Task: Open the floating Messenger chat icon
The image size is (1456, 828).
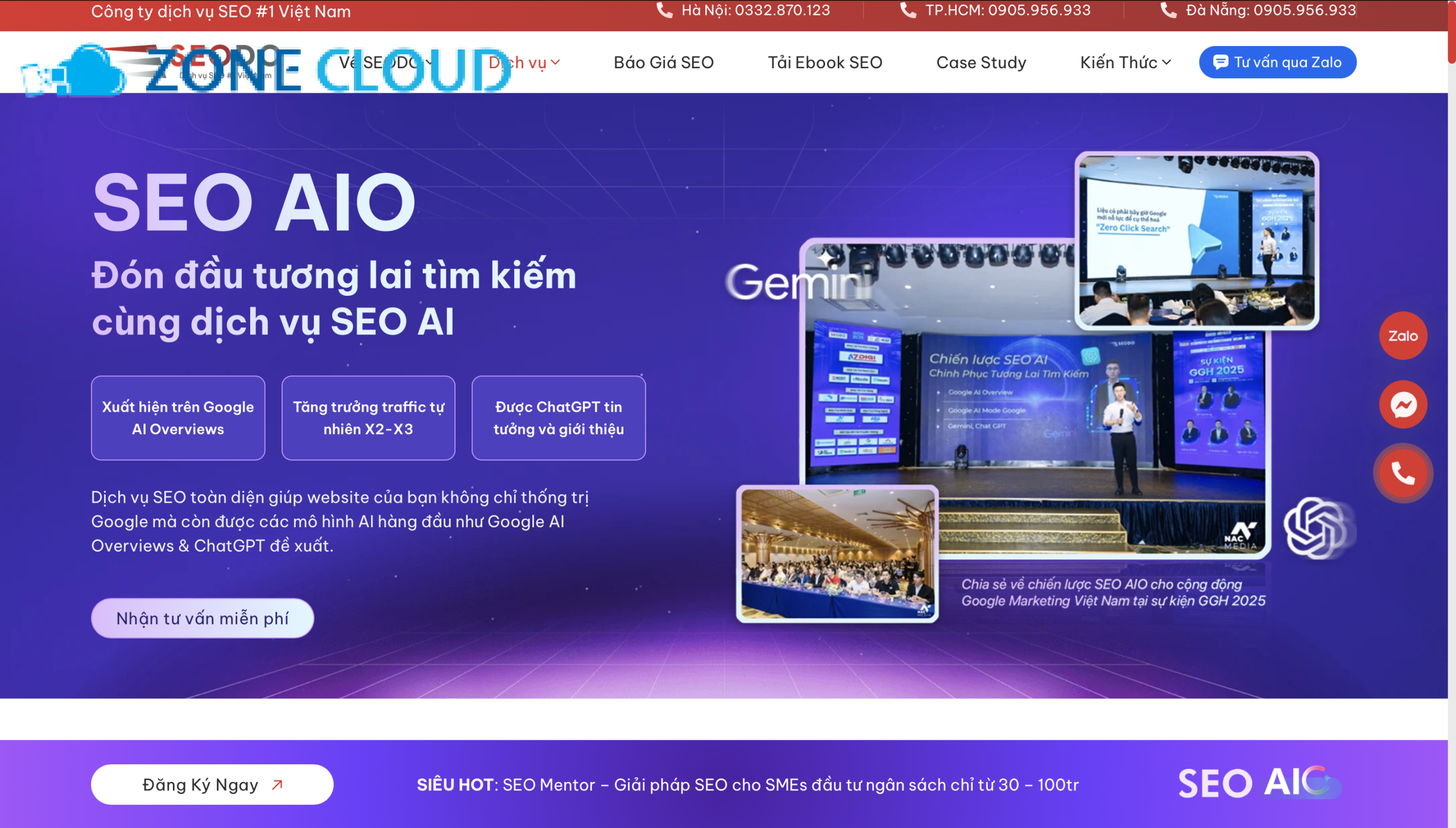Action: click(1403, 404)
